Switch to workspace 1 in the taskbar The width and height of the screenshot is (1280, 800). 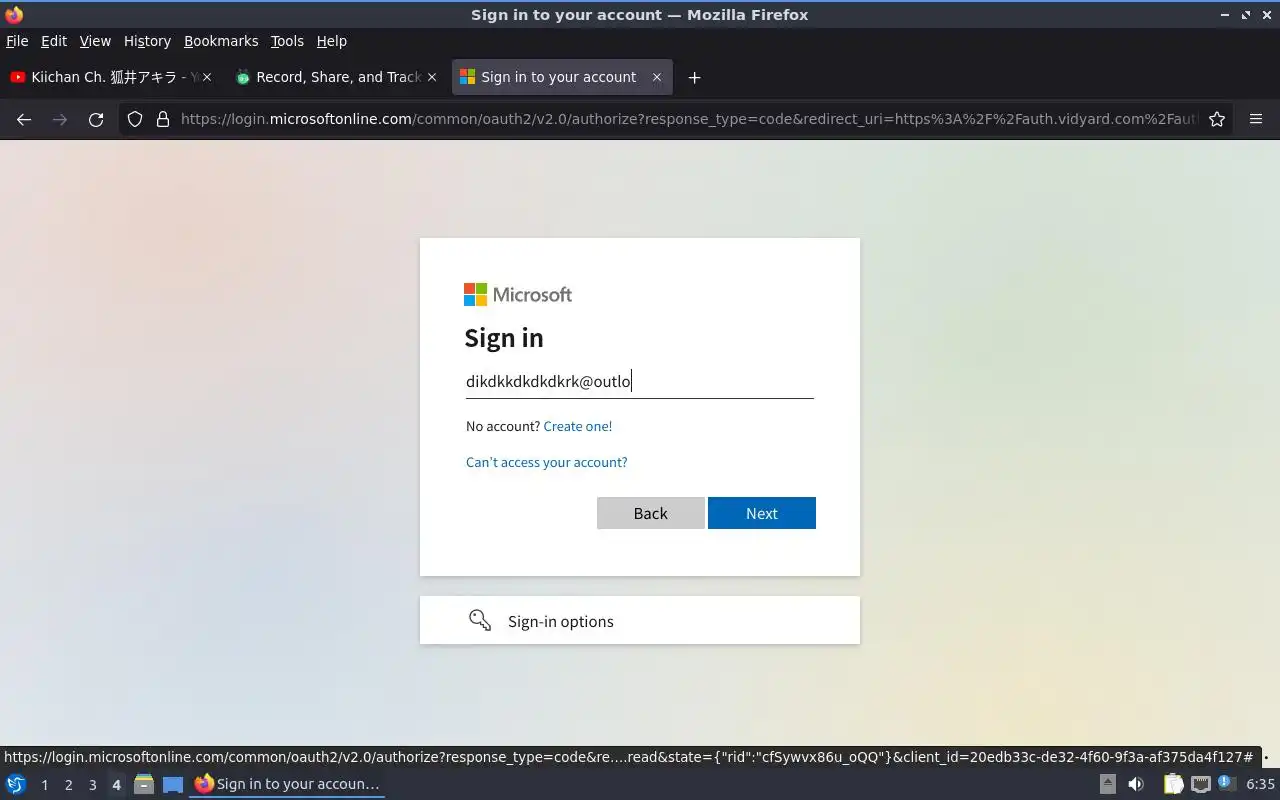[44, 785]
